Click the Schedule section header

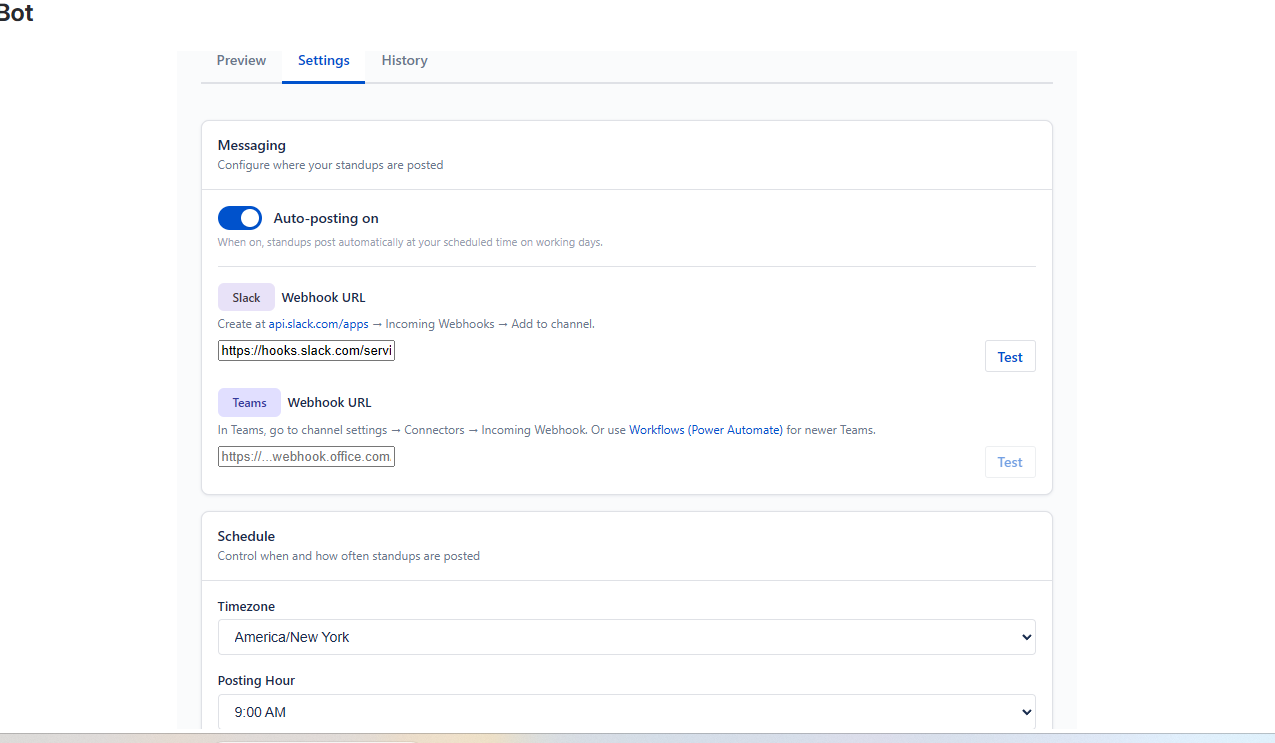point(246,536)
